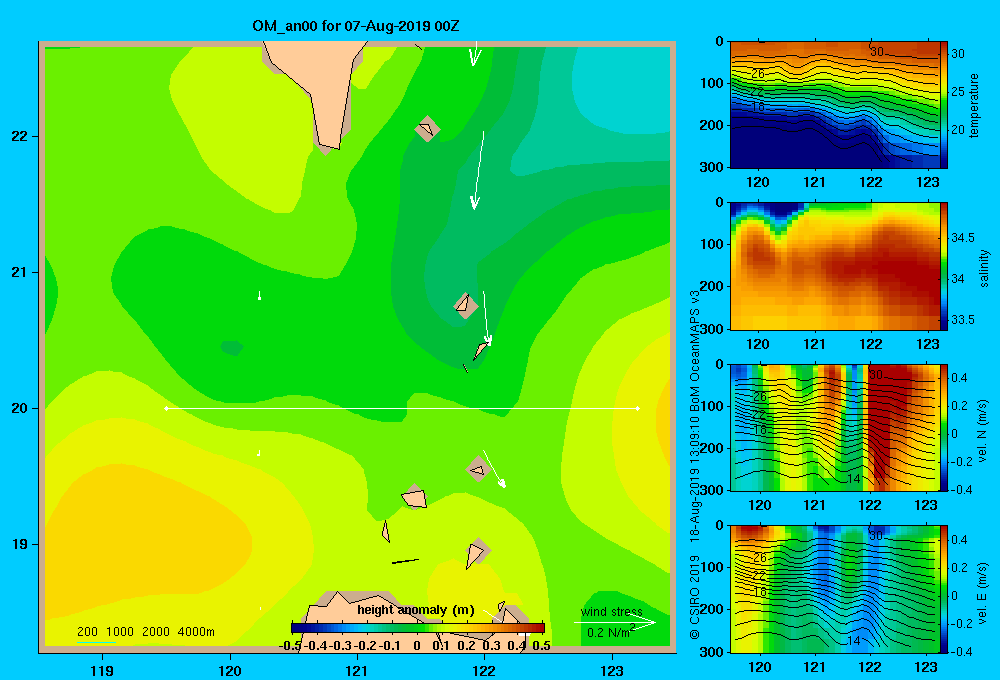Open the temperature depth section plot
The width and height of the screenshot is (1000, 680).
(834, 105)
